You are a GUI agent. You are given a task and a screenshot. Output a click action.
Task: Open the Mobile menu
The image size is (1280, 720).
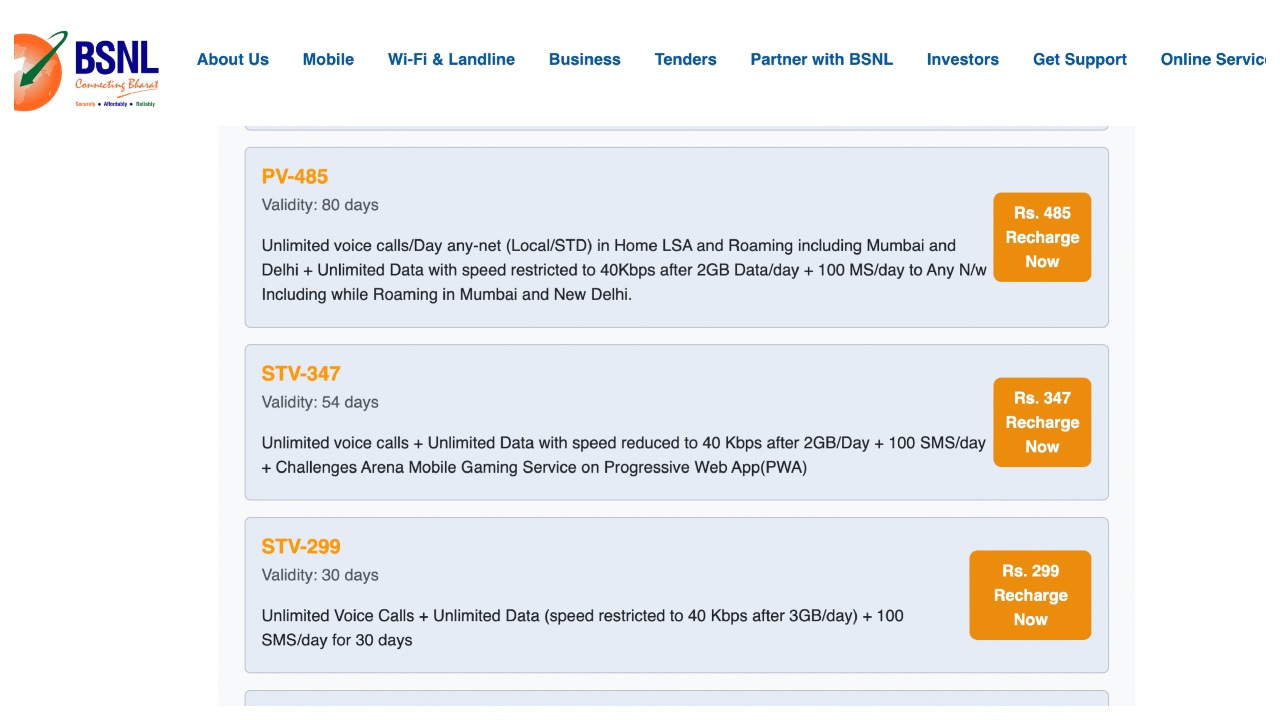tap(328, 59)
